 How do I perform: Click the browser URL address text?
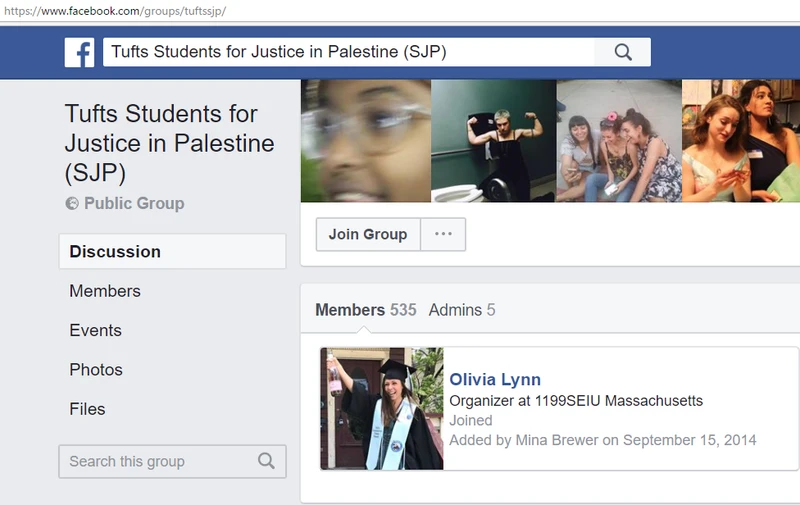point(115,11)
